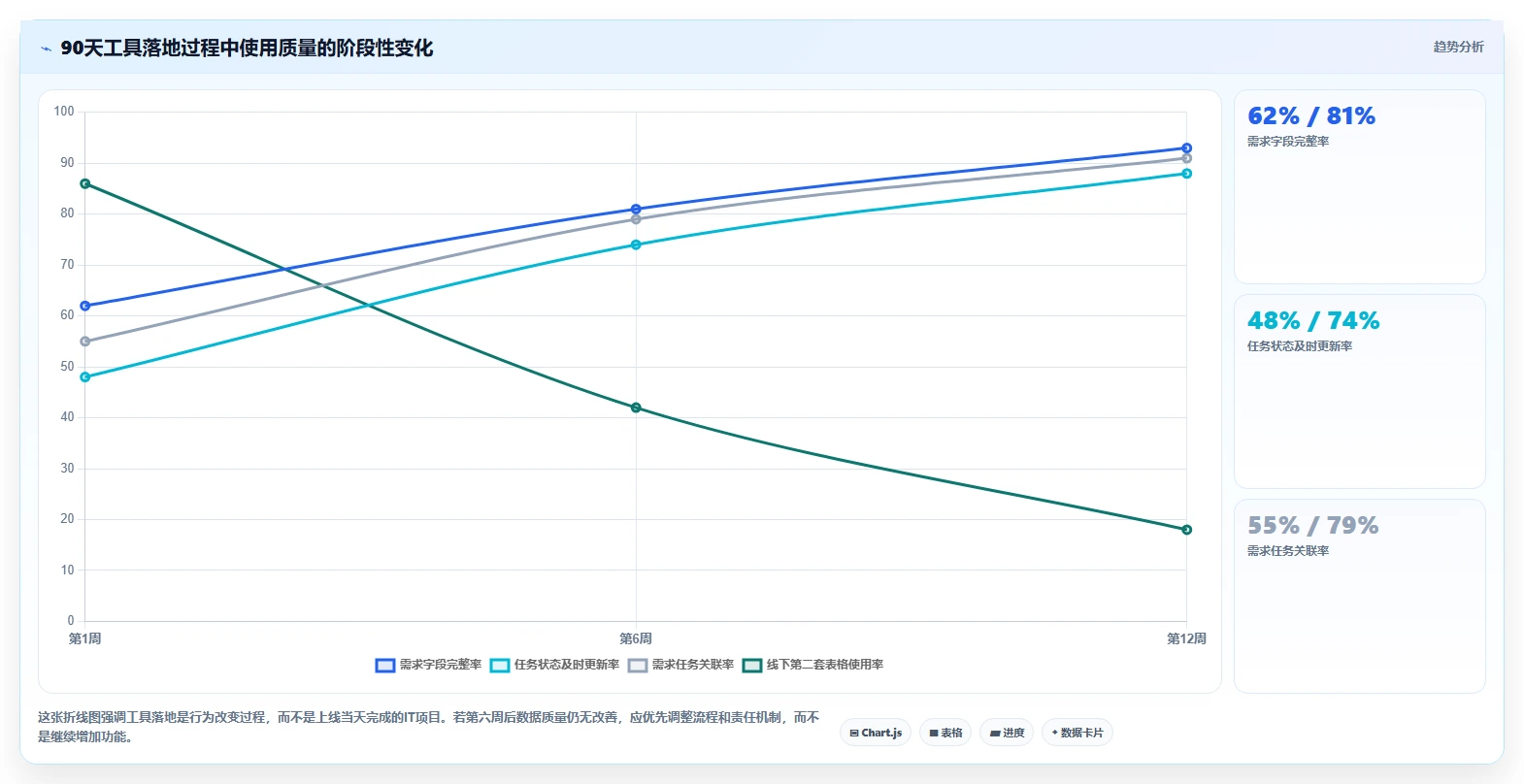
Task: Open the 55% / 79% 需求任务关联率 card
Action: pyautogui.click(x=1359, y=597)
